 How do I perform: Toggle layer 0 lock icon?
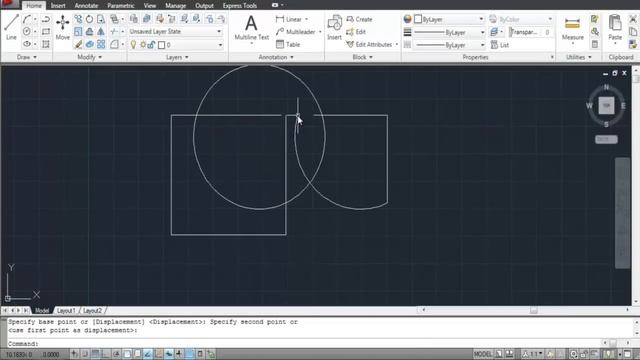pyautogui.click(x=151, y=44)
